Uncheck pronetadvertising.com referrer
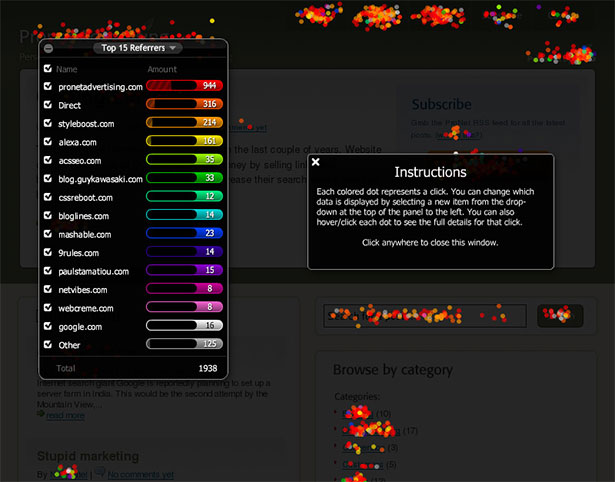Screen dimensions: 615x482 48,86
